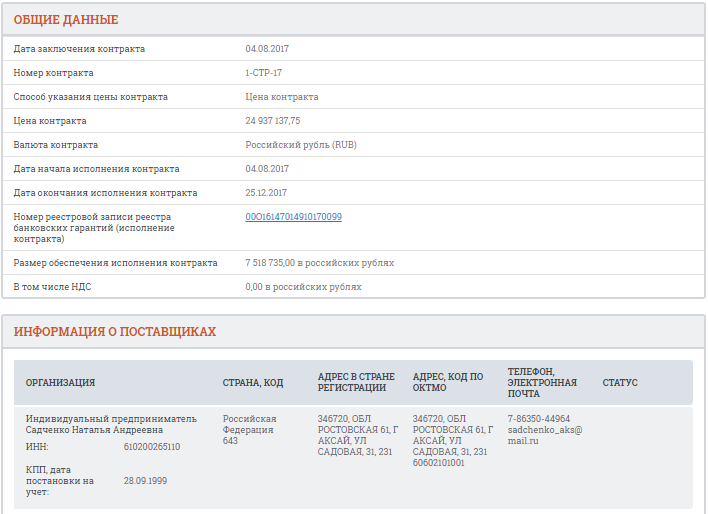This screenshot has width=708, height=514.
Task: Click the АДРЕС, КОД ПО ОКТМО column header
Action: coord(448,382)
